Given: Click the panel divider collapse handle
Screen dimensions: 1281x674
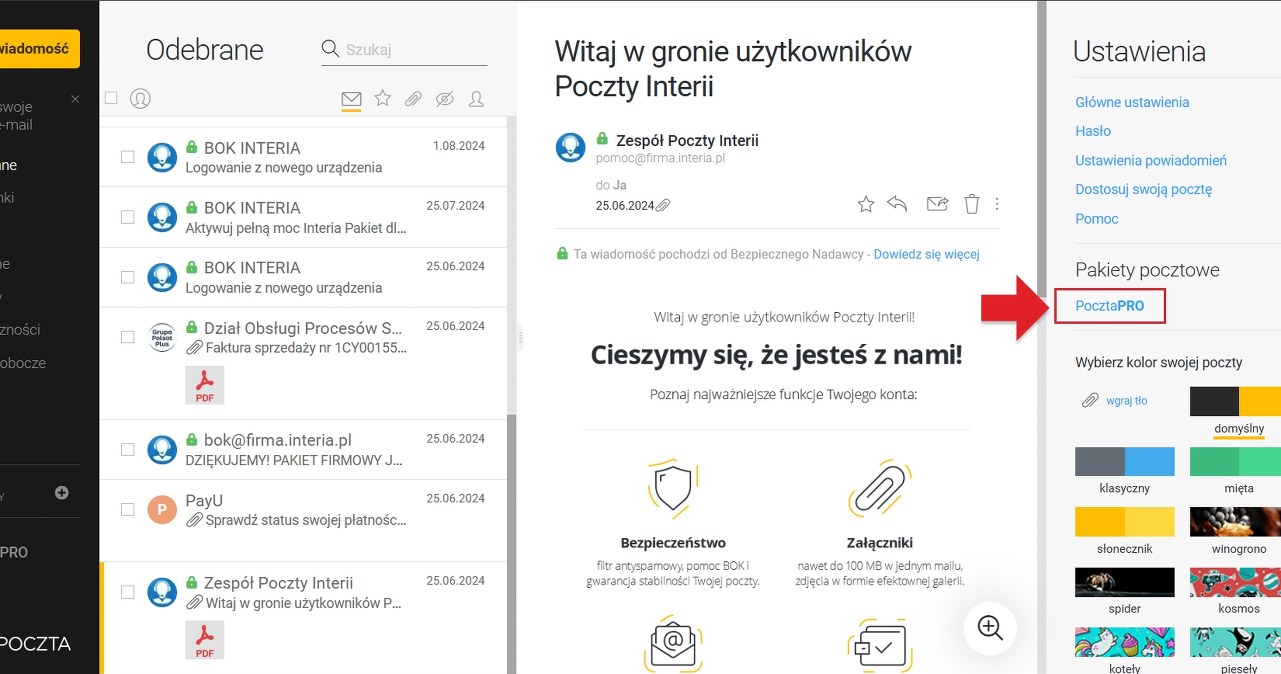Looking at the screenshot, I should 520,339.
